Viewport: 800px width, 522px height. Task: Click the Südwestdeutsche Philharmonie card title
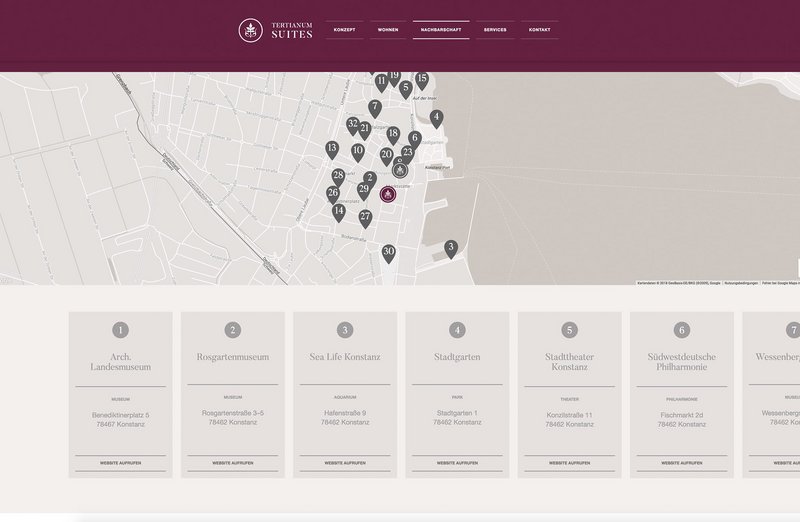pyautogui.click(x=682, y=362)
